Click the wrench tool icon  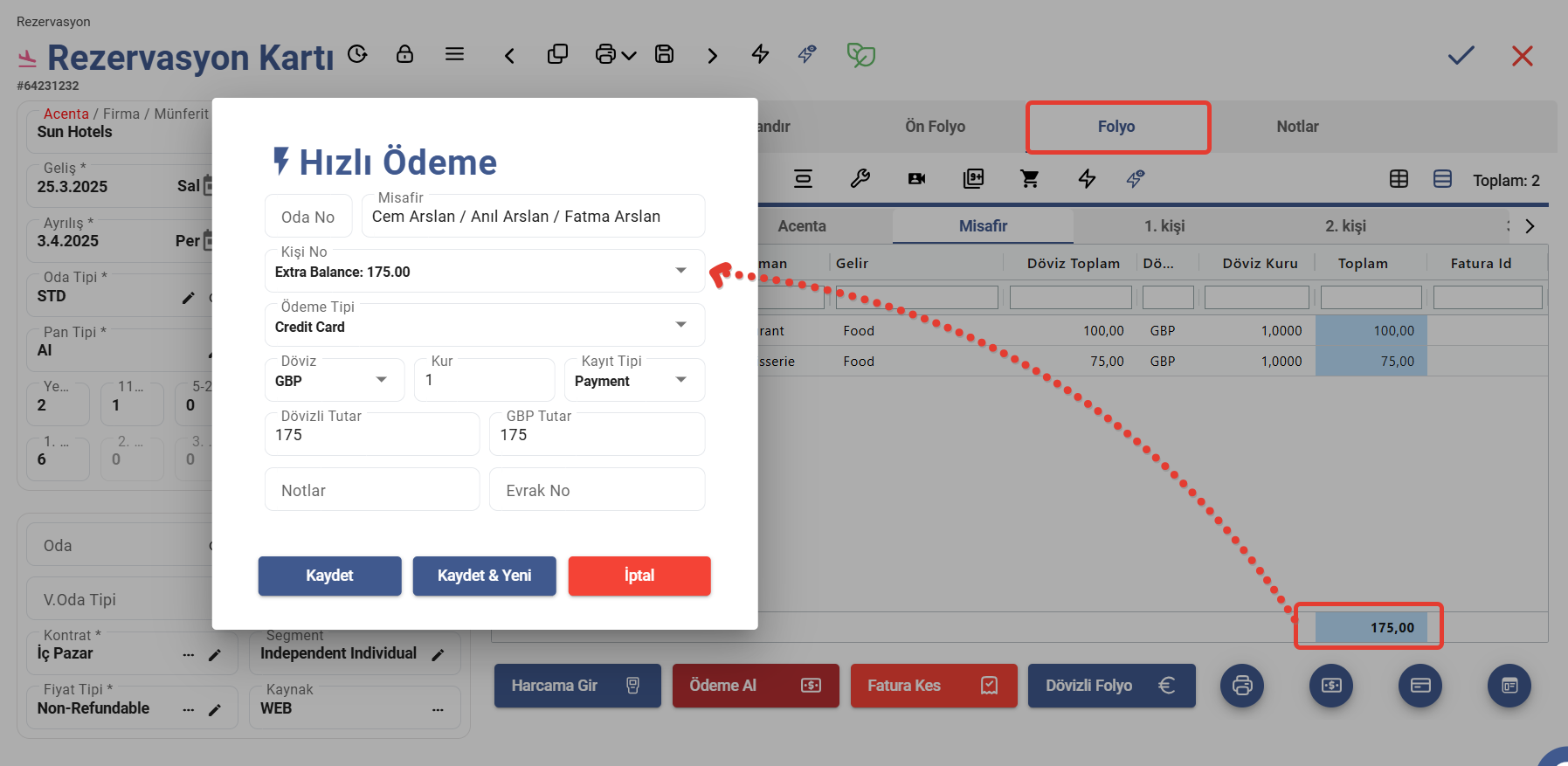pos(860,179)
